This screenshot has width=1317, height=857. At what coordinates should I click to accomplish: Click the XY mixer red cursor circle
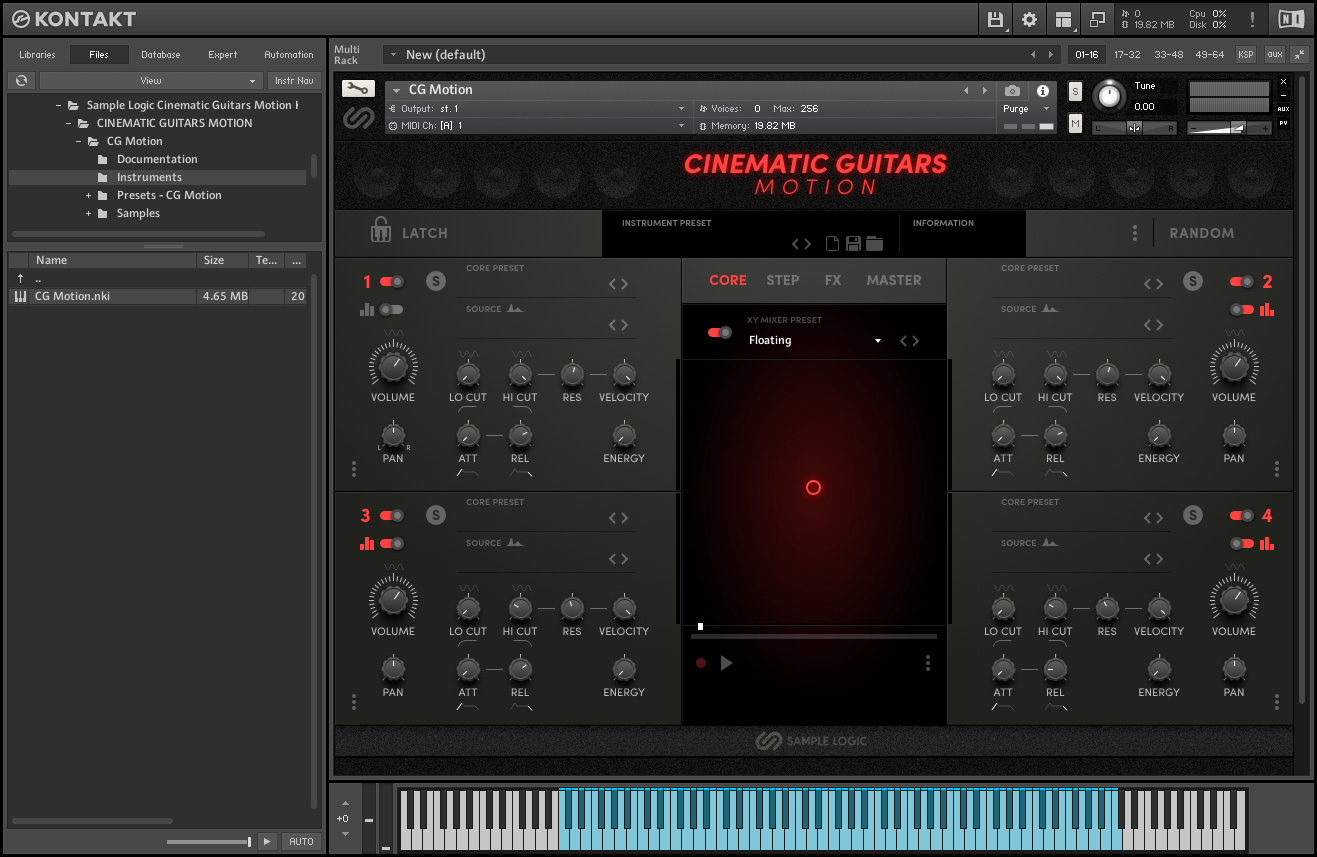click(x=813, y=488)
